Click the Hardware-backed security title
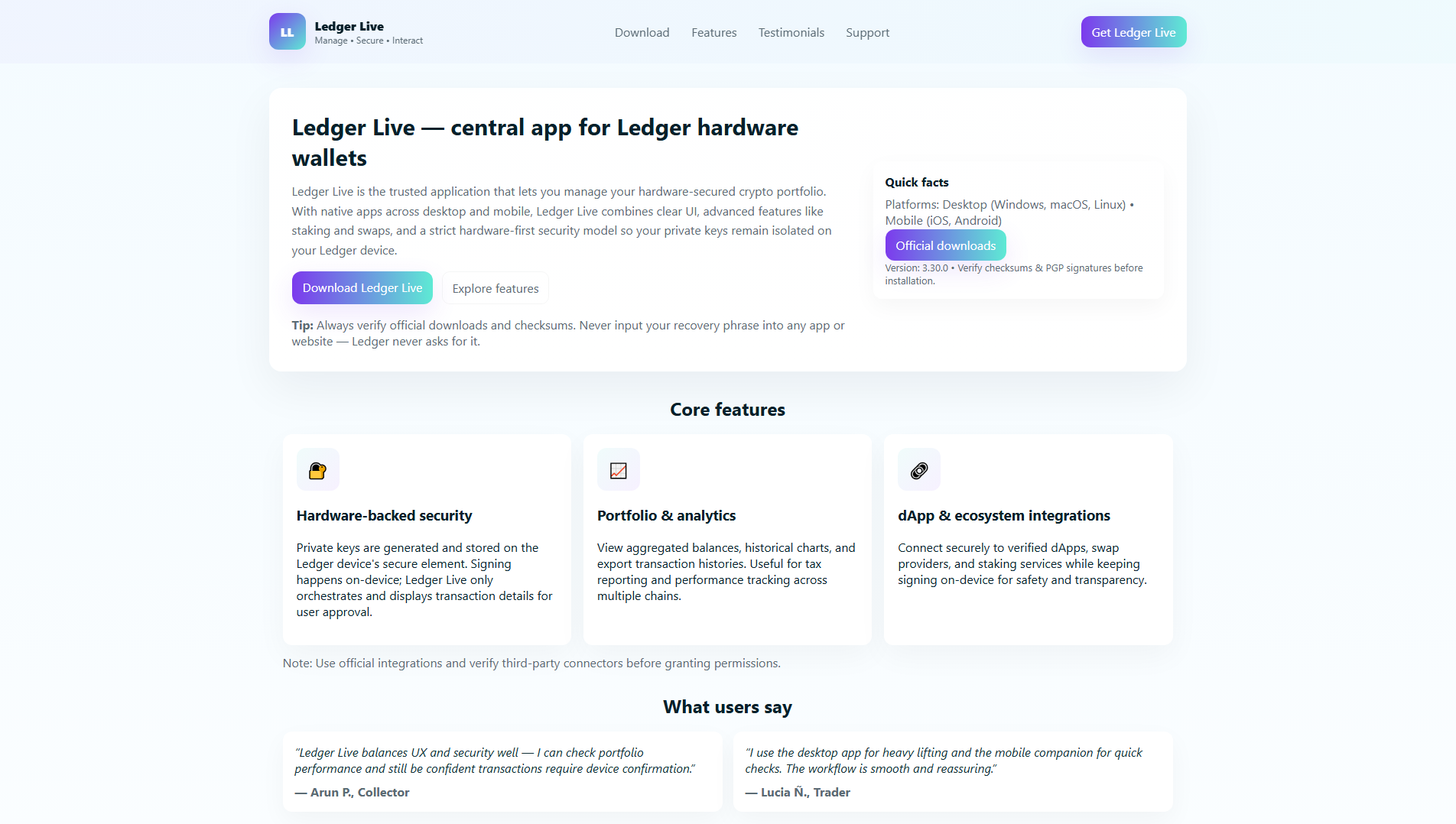Image resolution: width=1456 pixels, height=824 pixels. click(x=385, y=516)
